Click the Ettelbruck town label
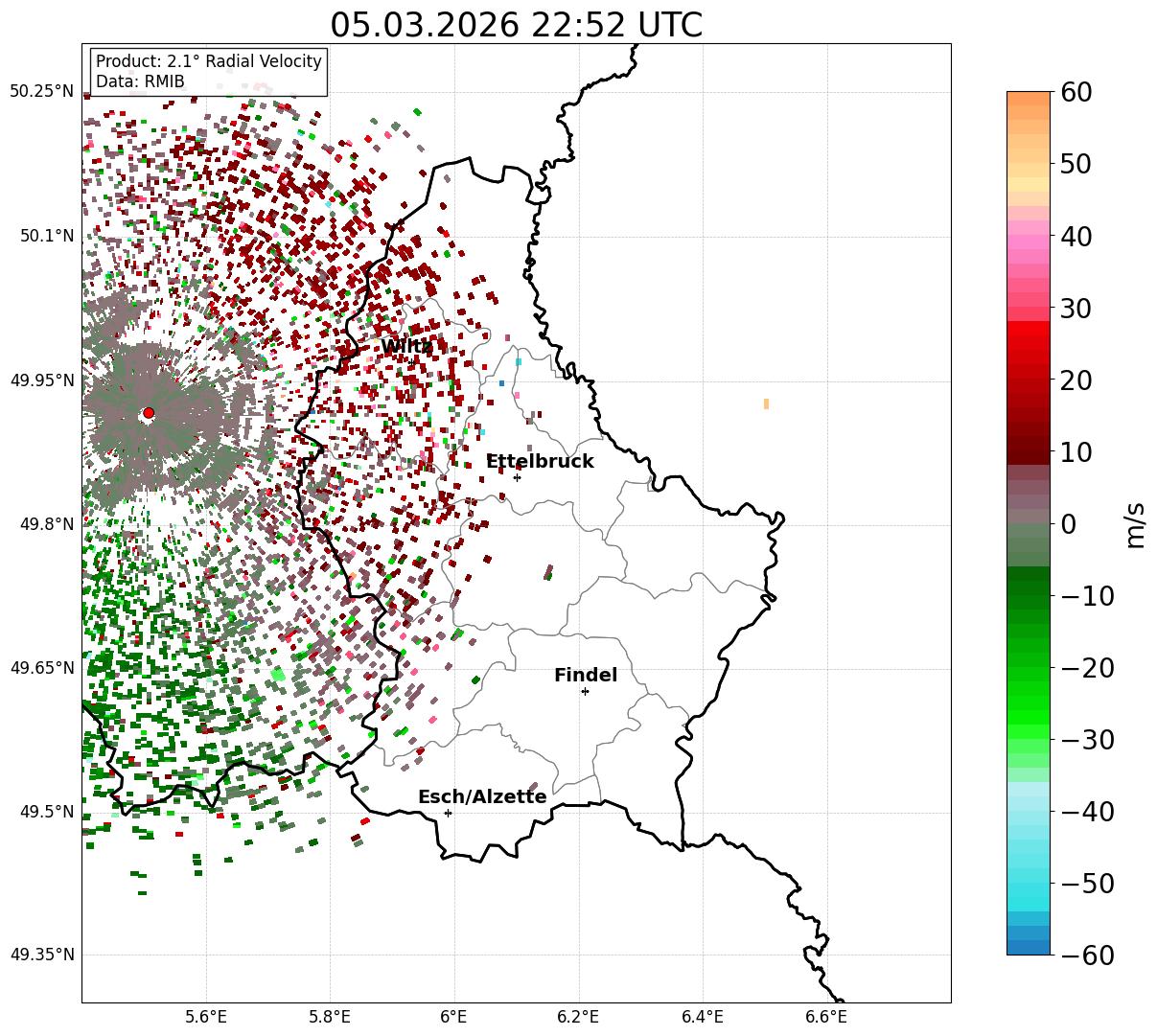Viewport: 1157px width, 1036px height. pyautogui.click(x=540, y=462)
